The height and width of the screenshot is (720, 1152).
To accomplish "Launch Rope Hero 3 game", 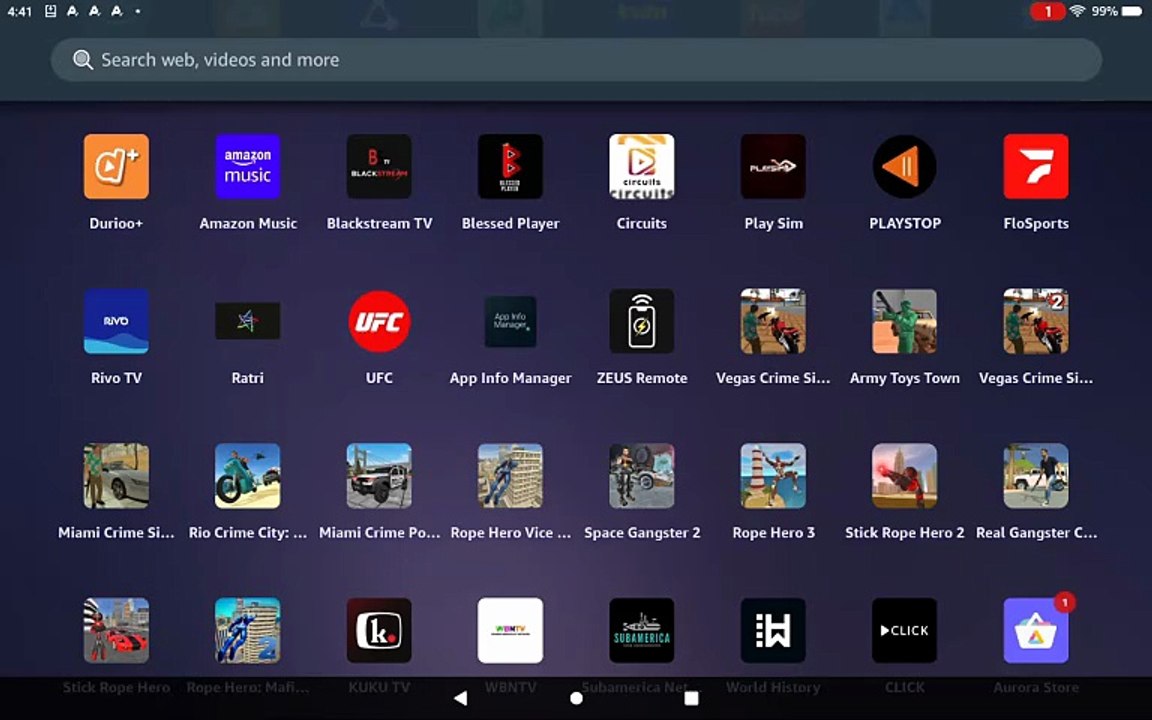I will pyautogui.click(x=773, y=476).
